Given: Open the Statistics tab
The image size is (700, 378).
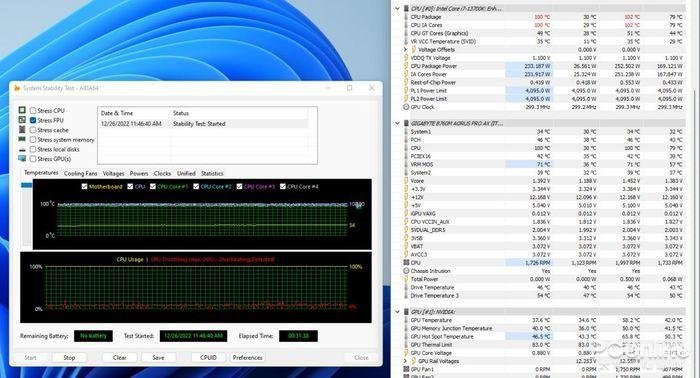Looking at the screenshot, I should 212,173.
